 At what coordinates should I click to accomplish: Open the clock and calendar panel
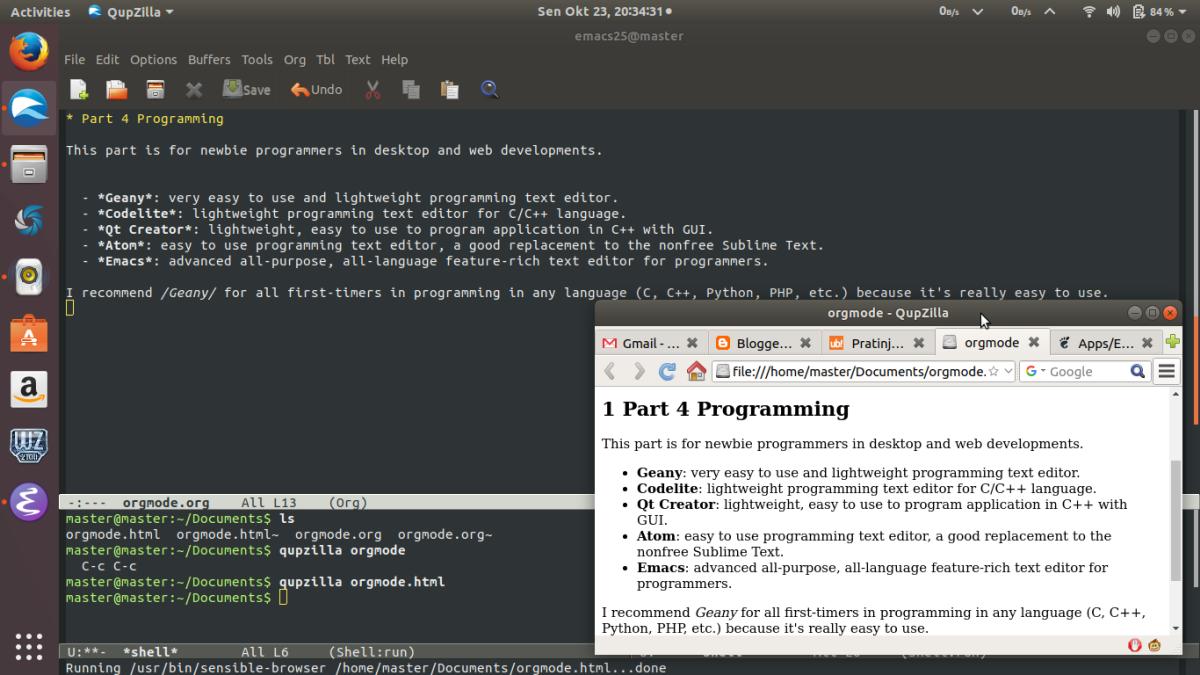(602, 12)
